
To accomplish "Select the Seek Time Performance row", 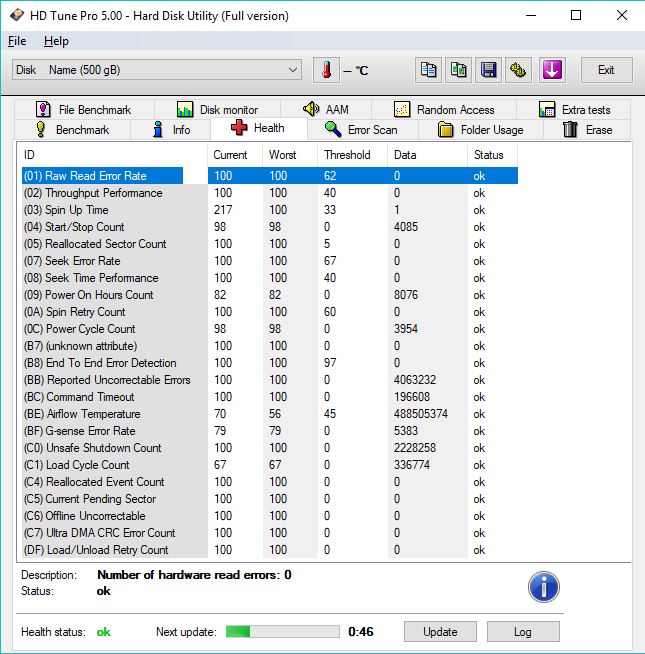I will pos(270,278).
